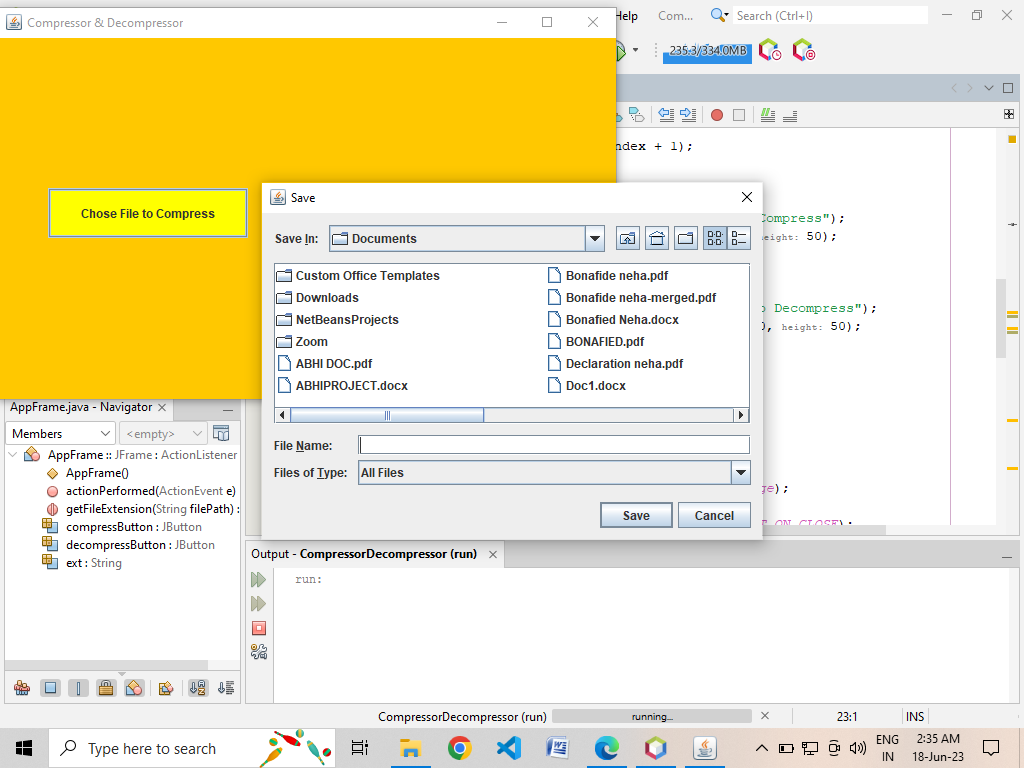The height and width of the screenshot is (768, 1024).
Task: Click Start Macro Recording red circle icon
Action: [x=717, y=115]
